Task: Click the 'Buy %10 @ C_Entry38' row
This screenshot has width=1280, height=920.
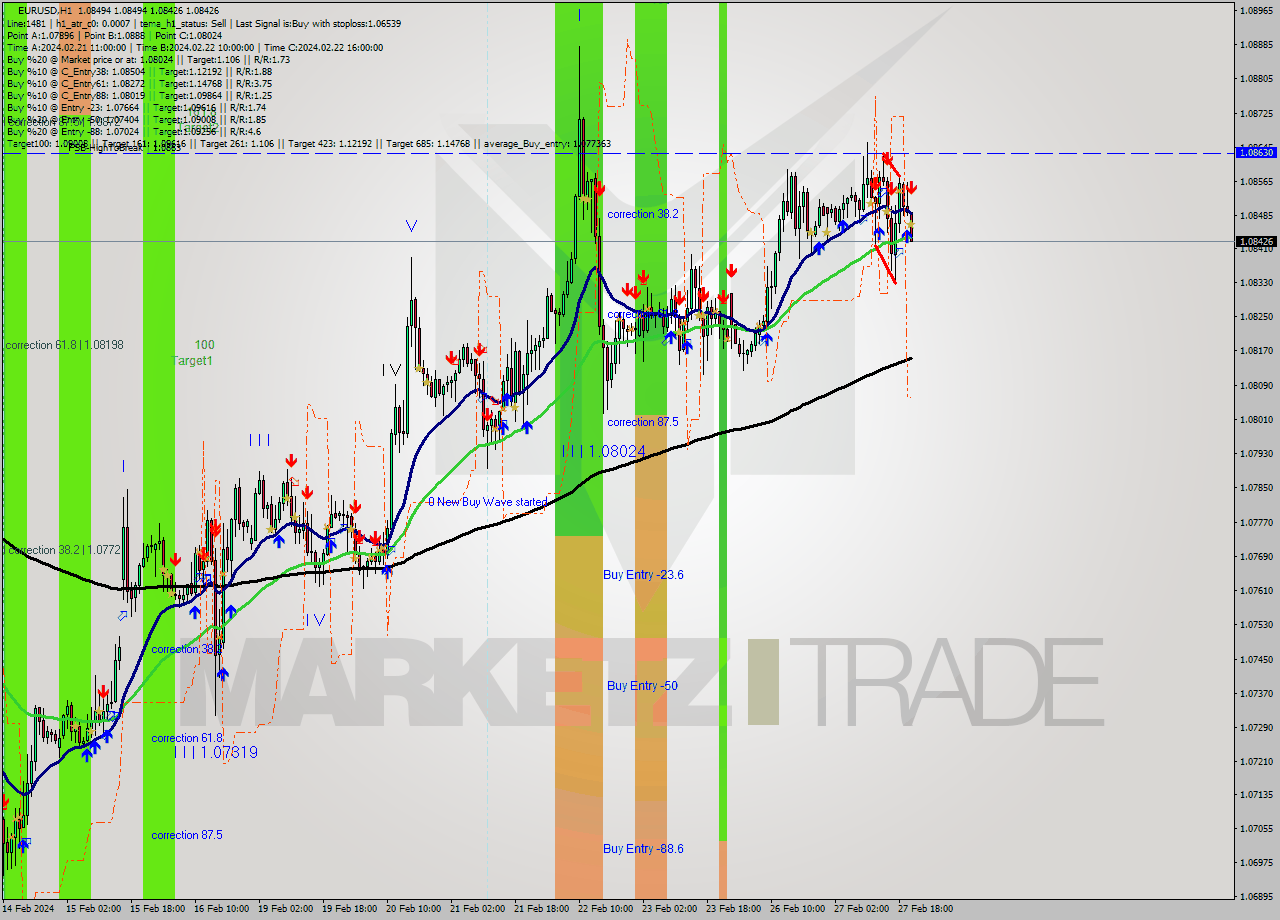Action: coord(139,71)
